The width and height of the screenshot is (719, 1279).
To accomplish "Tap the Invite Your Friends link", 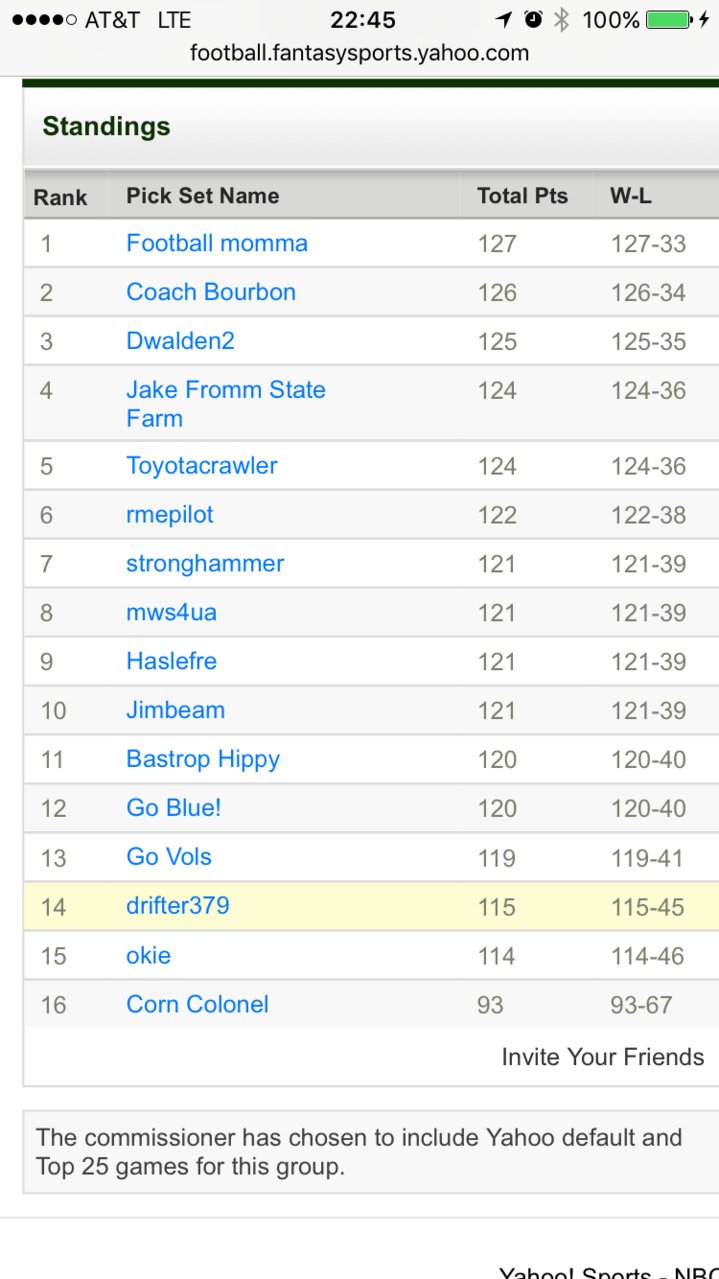I will (x=603, y=1057).
